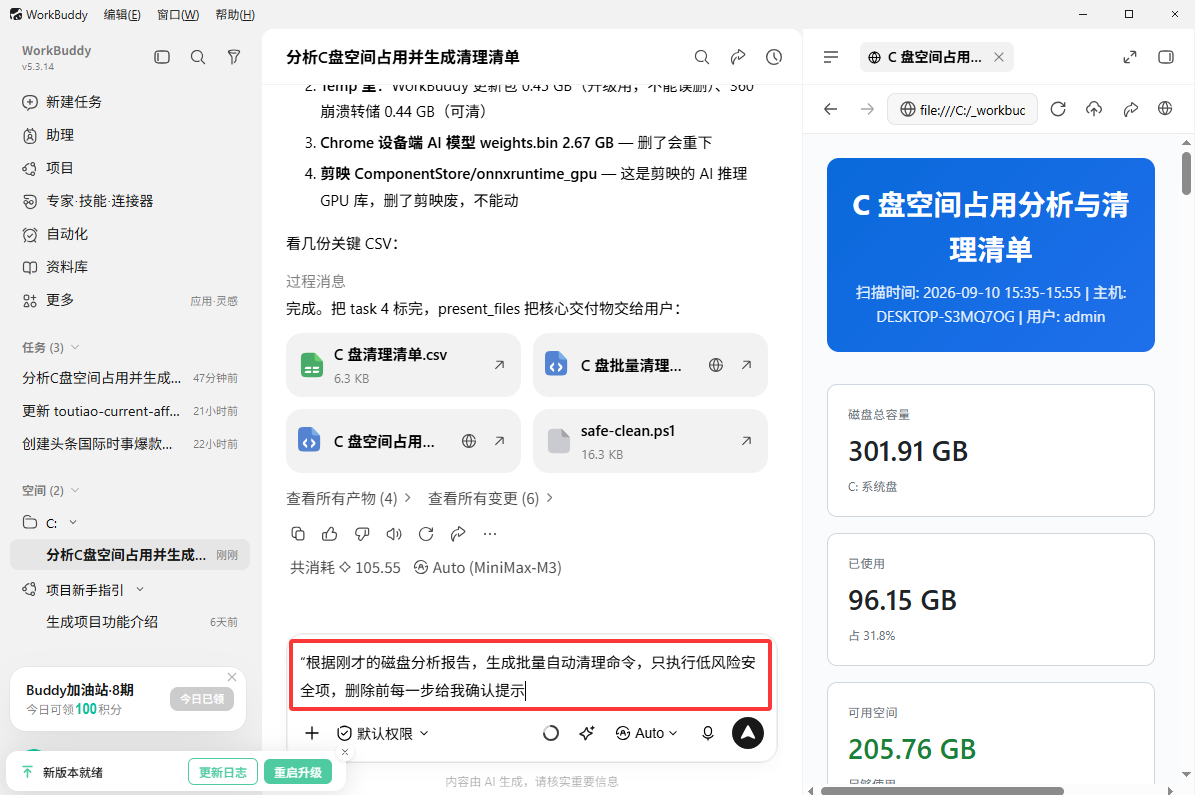
Task: Give the reply a thumbs down
Action: [x=362, y=534]
